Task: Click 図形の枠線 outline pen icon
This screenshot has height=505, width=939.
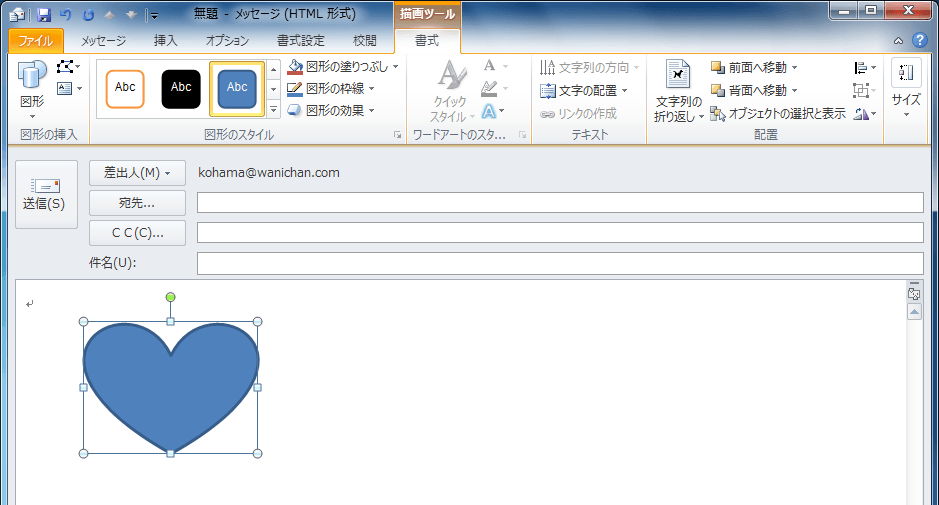Action: coord(295,89)
